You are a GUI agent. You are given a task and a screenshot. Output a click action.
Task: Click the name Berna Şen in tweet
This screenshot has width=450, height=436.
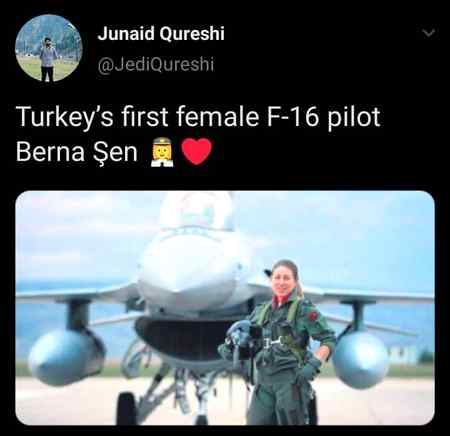[76, 152]
